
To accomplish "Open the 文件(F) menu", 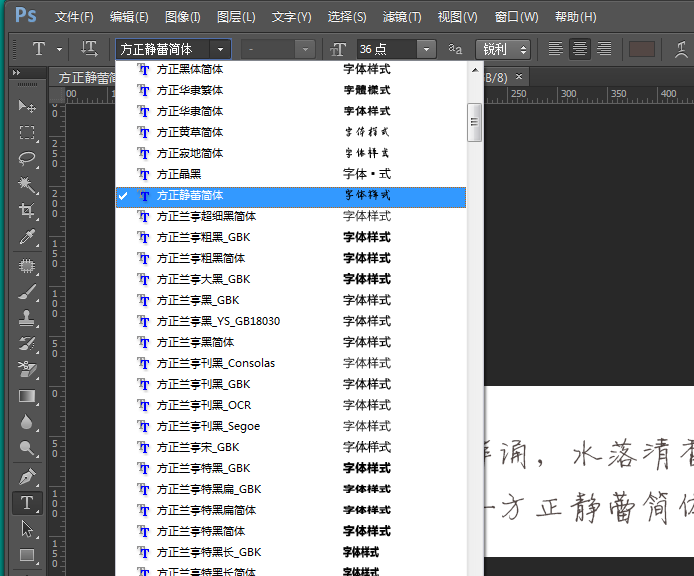I will click(x=74, y=17).
